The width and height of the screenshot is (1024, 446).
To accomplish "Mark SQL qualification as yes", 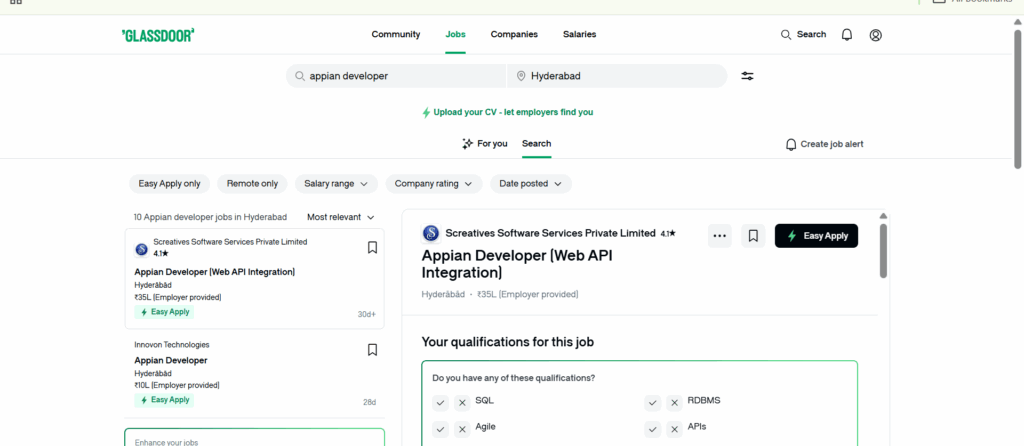I will 440,403.
